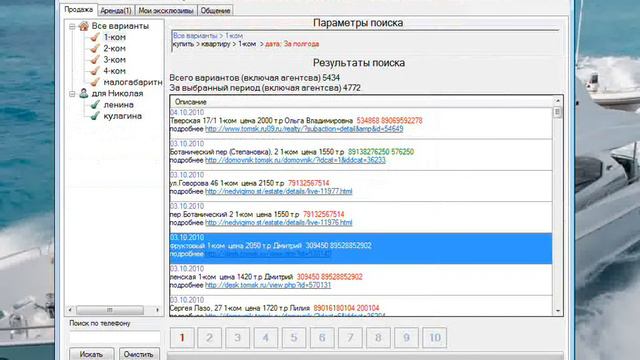Collapse the Все варианты tree node
Viewport: 640px width, 360px height.
click(72, 27)
